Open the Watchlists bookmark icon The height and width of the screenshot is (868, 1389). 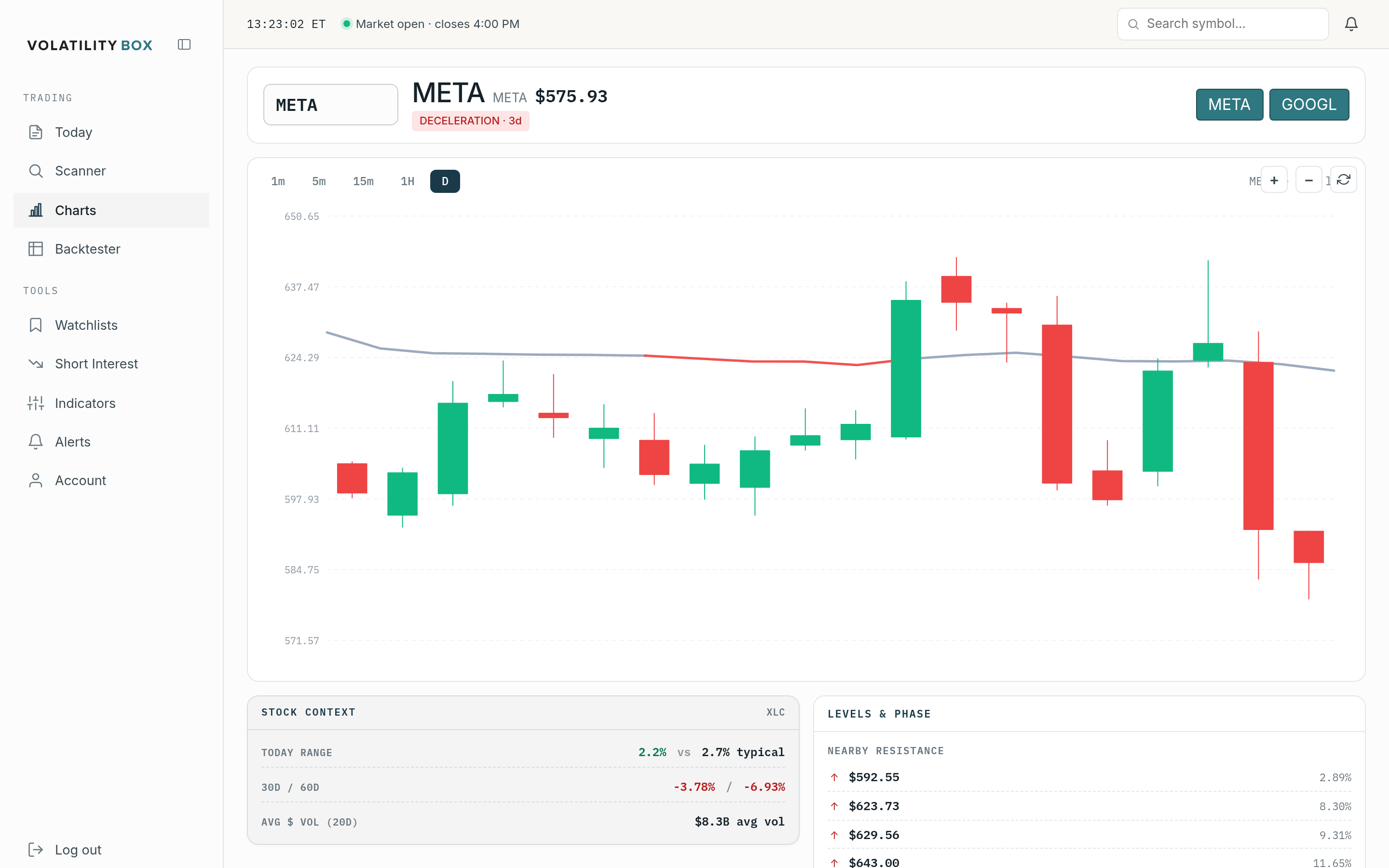[x=36, y=325]
